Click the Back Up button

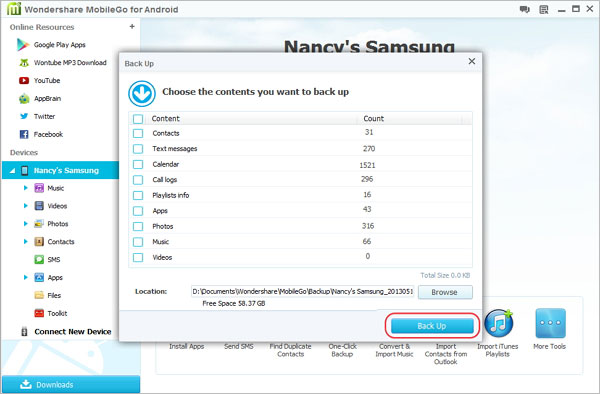pos(432,326)
